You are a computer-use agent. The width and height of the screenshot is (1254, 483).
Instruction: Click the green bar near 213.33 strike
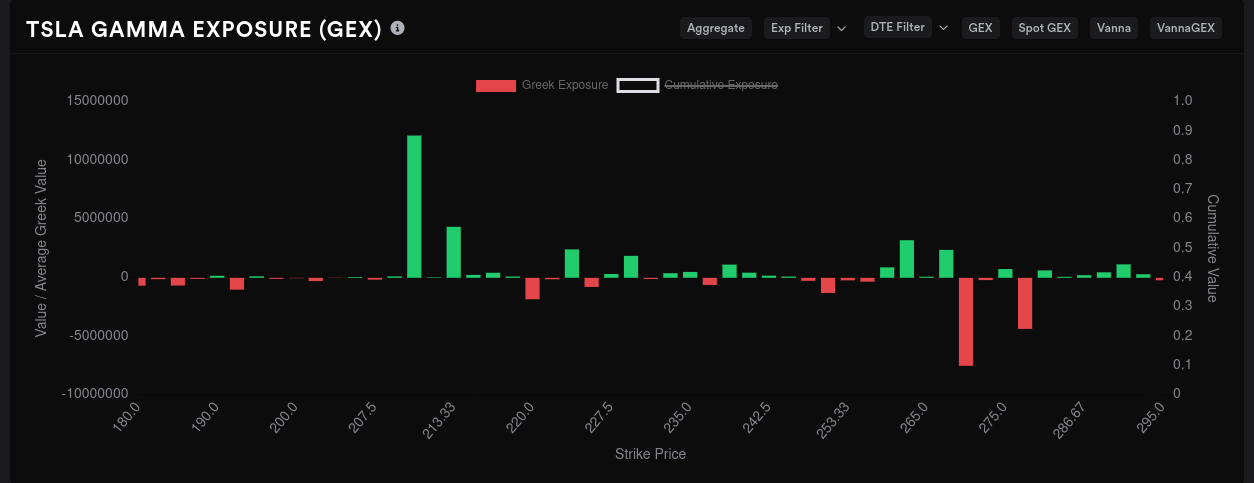453,252
